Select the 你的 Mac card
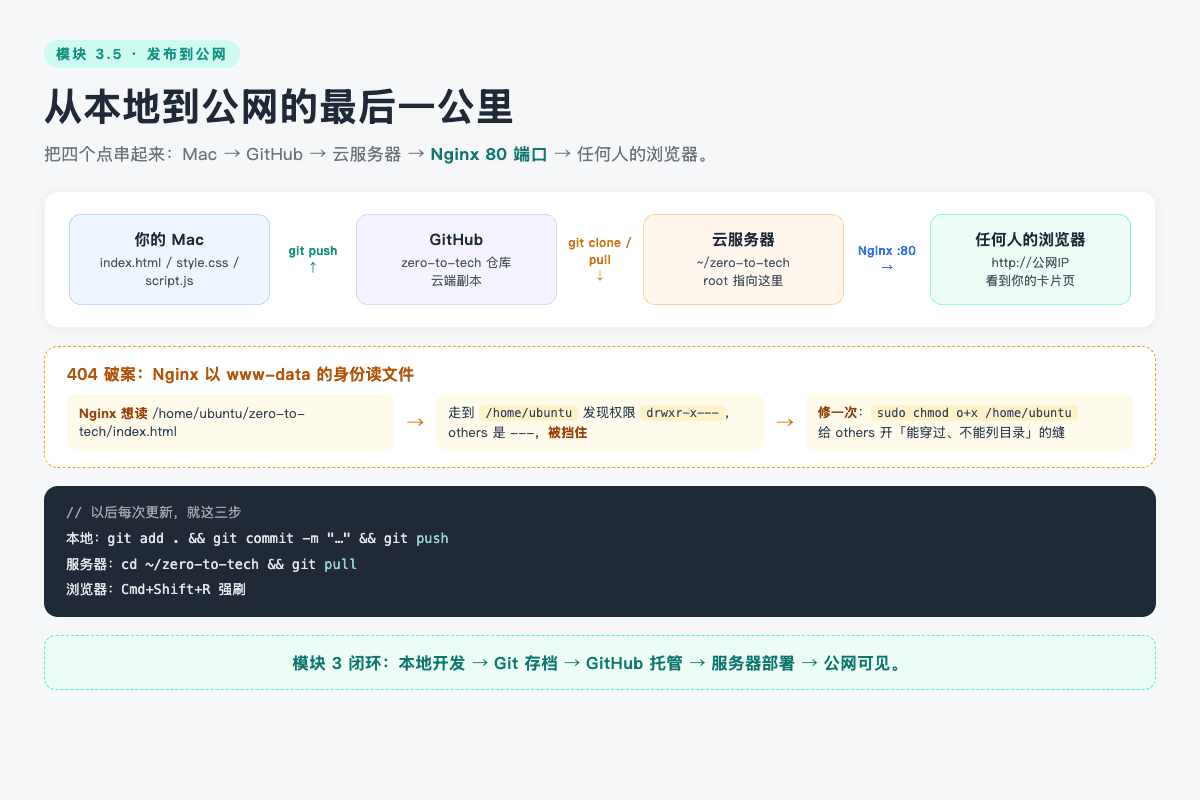This screenshot has width=1200, height=800. 169,259
